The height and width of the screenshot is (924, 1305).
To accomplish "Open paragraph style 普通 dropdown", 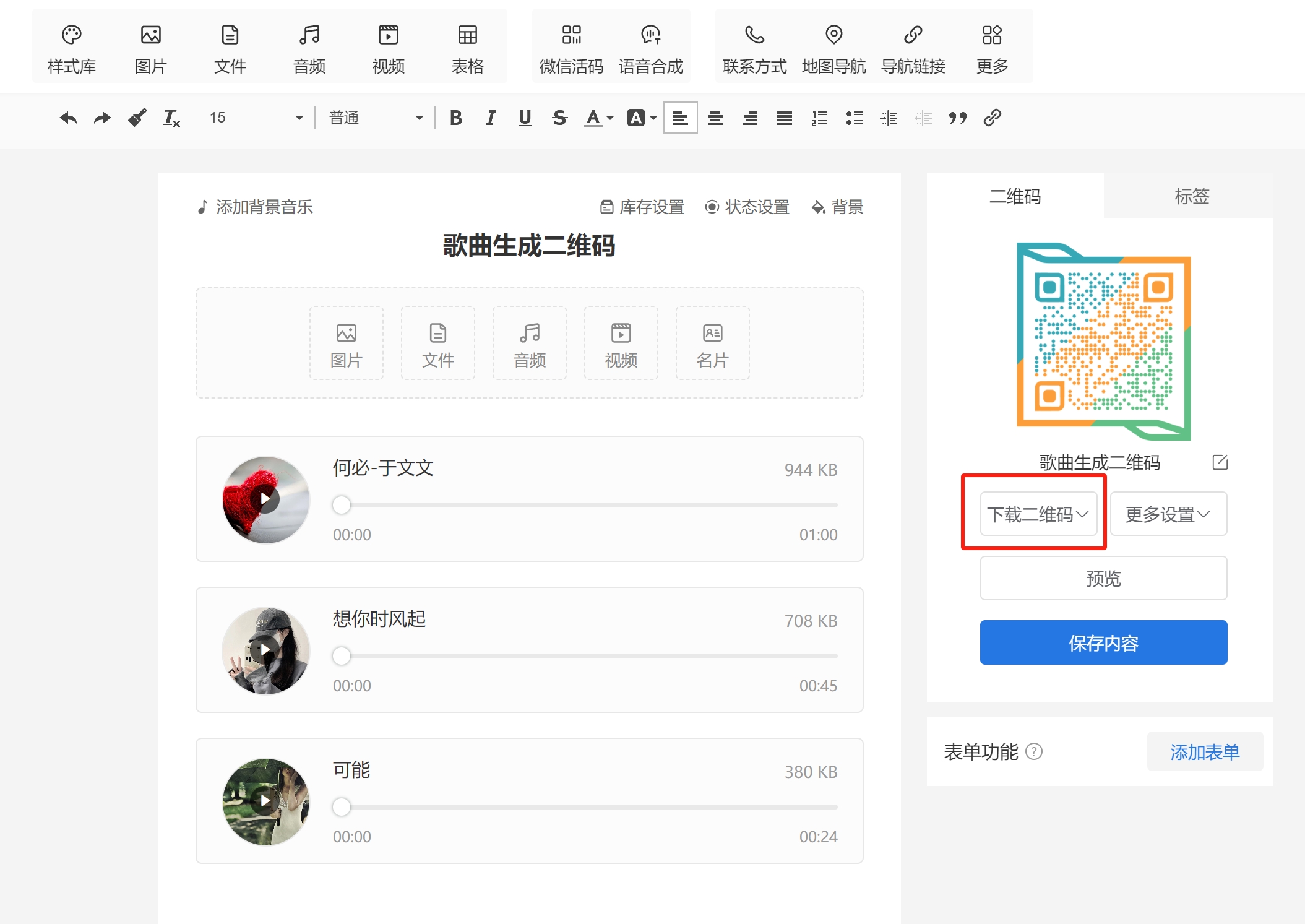I will 376,118.
